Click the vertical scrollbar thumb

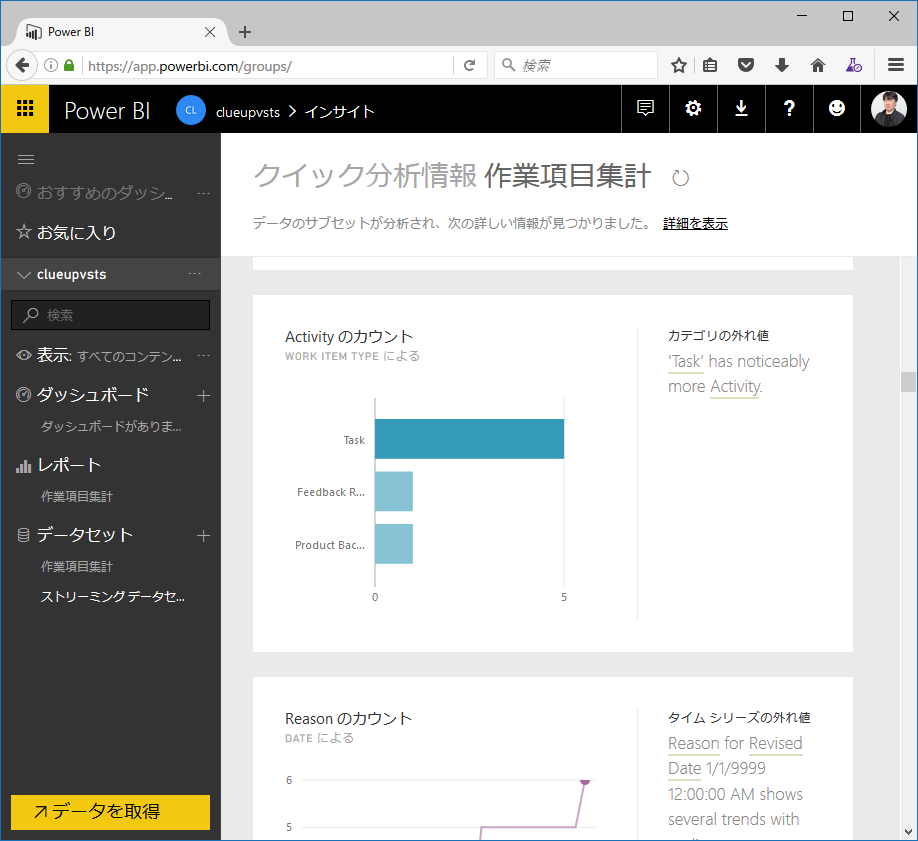907,382
